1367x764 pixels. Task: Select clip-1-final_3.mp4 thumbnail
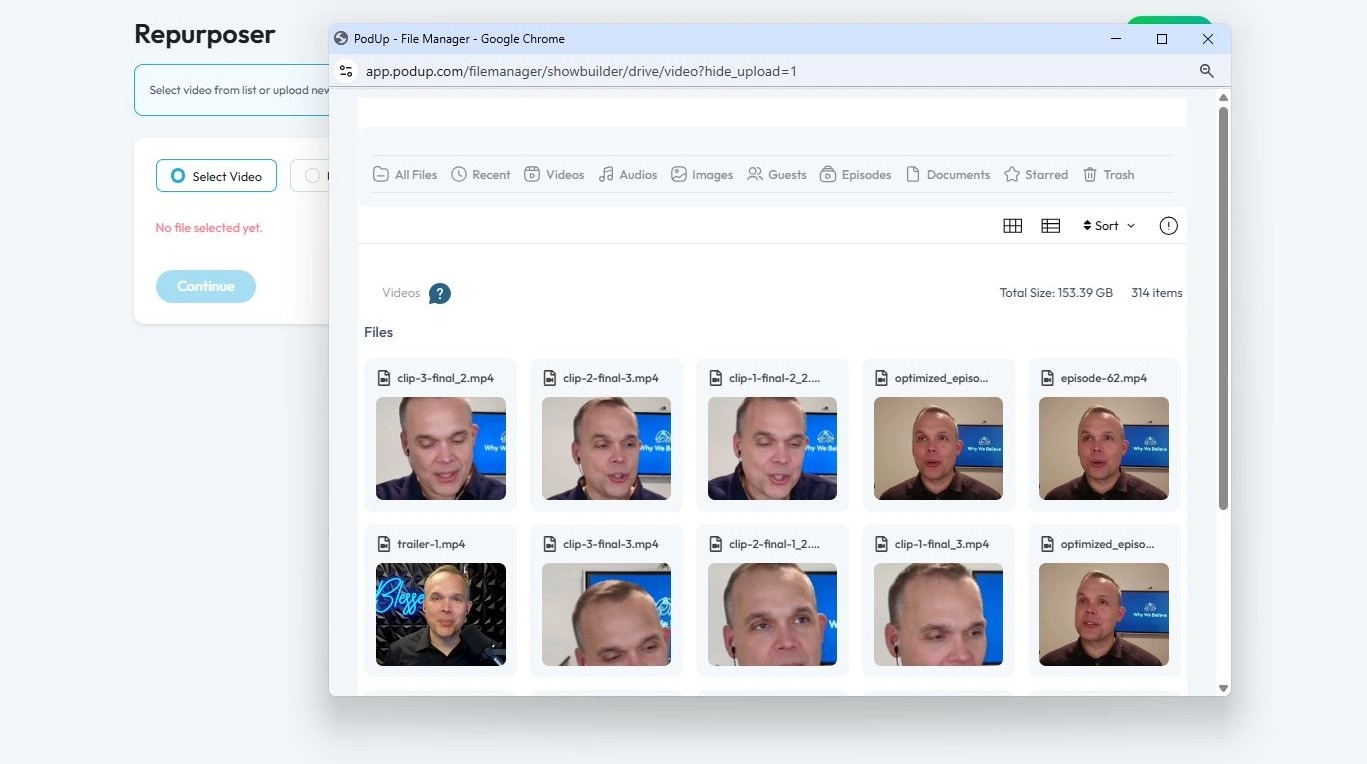point(938,614)
